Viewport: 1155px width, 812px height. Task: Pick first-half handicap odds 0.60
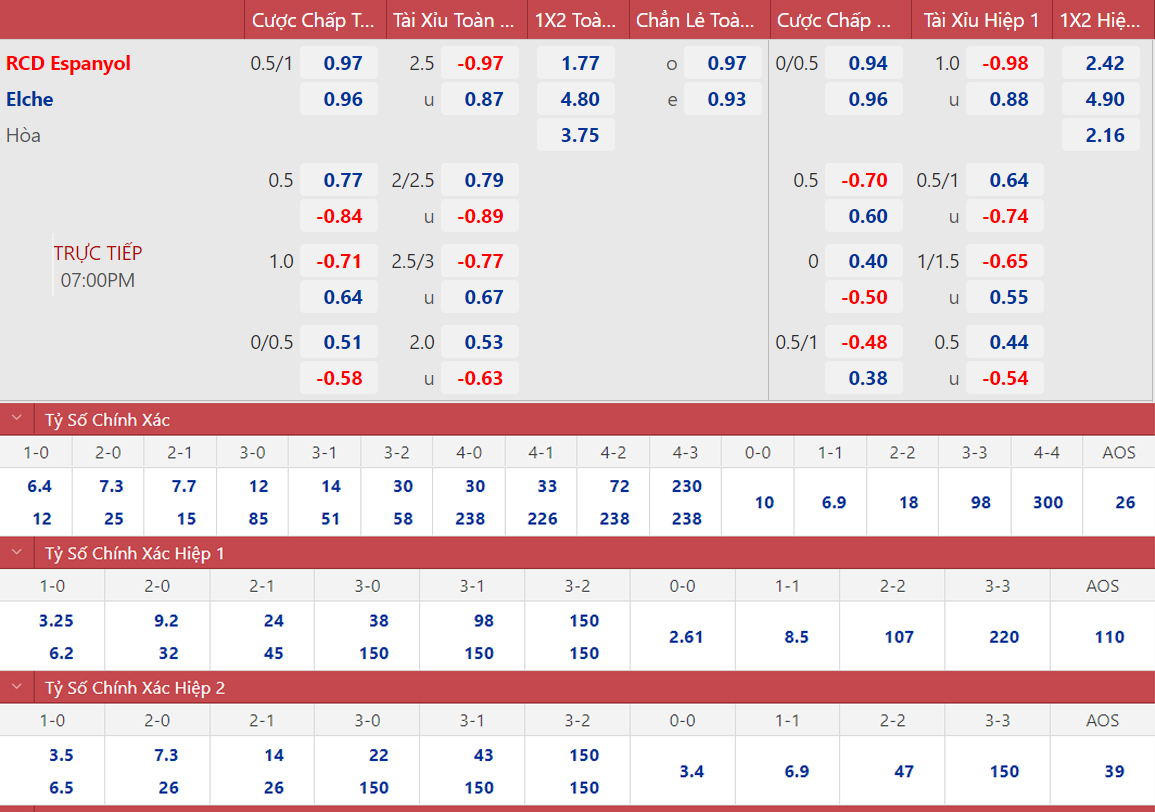[864, 217]
